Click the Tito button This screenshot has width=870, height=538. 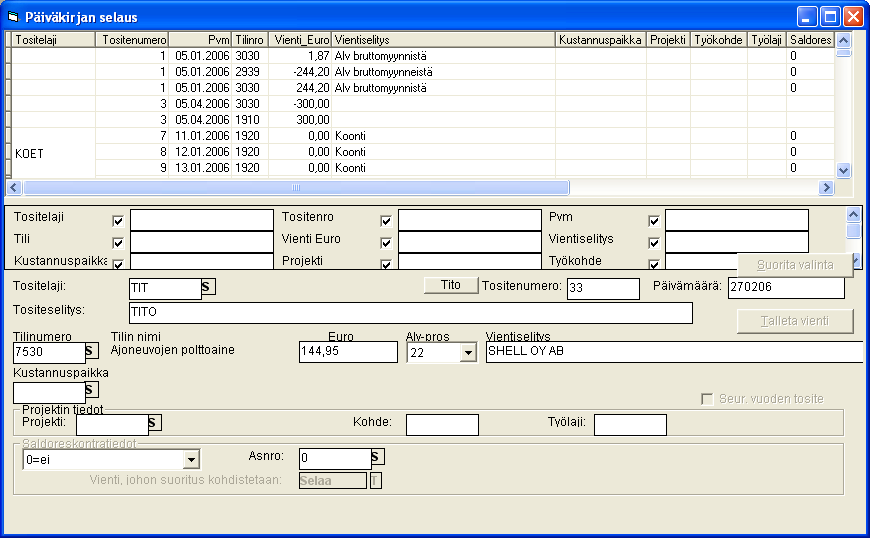[x=451, y=285]
